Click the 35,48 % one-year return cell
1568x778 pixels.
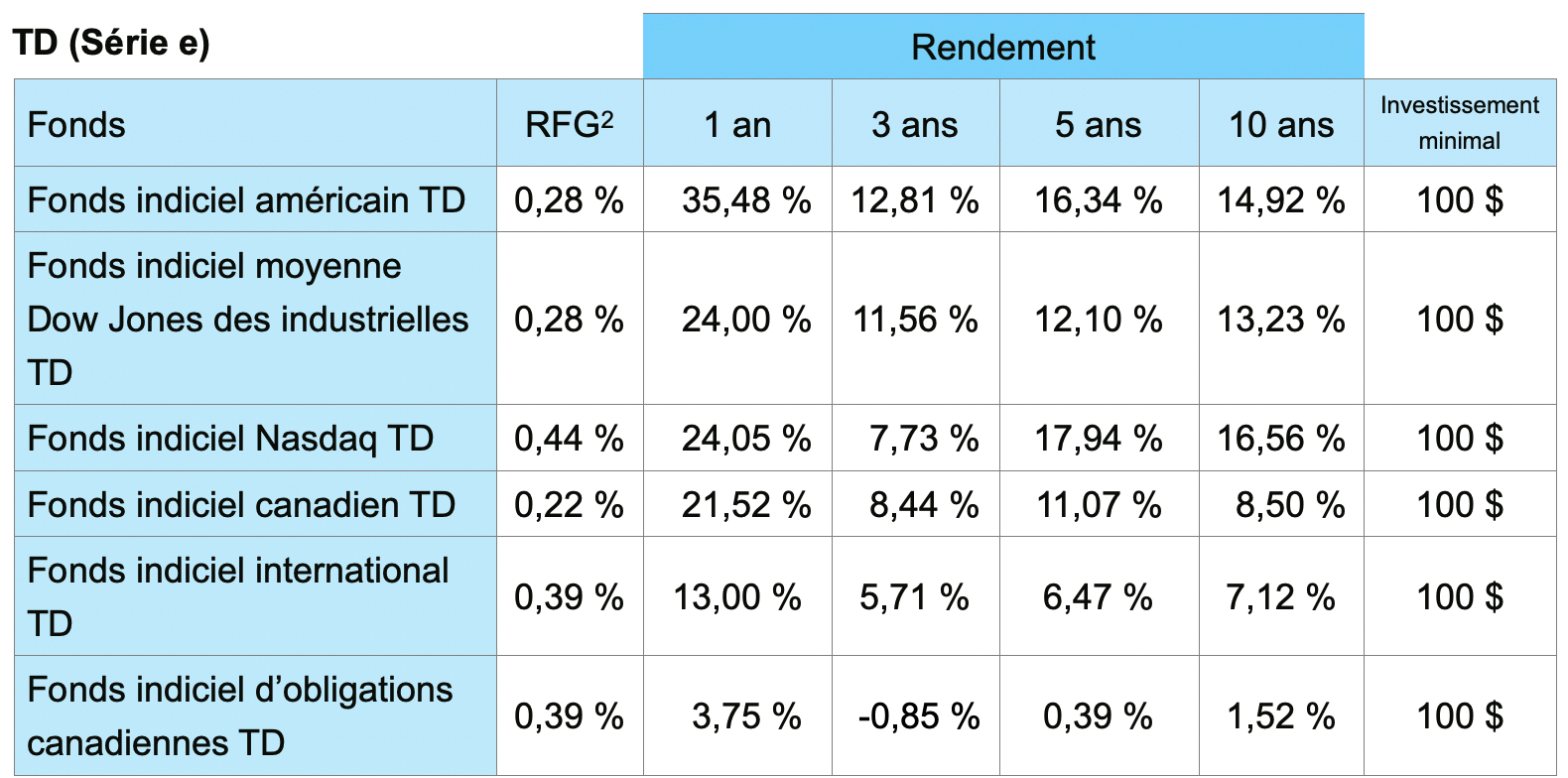pyautogui.click(x=746, y=200)
